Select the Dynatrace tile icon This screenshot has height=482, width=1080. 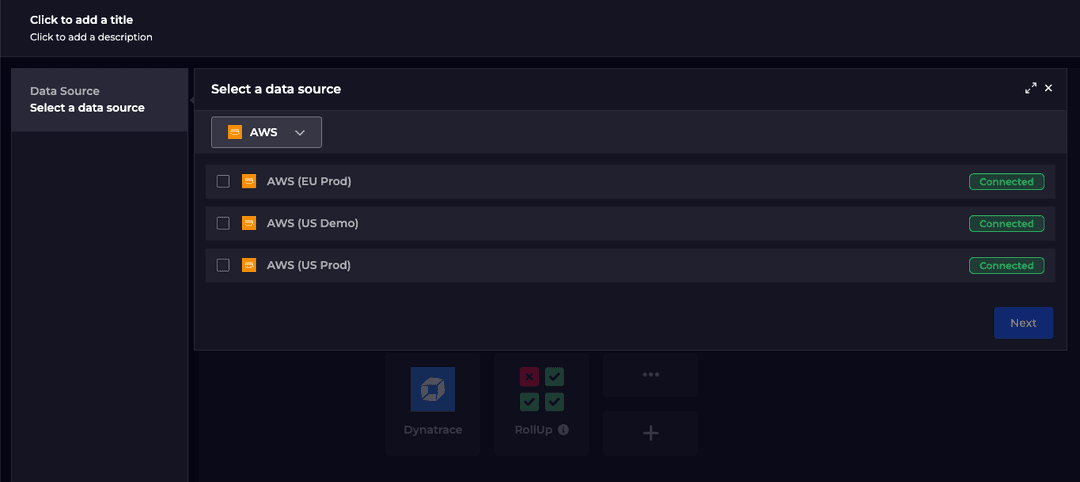tap(432, 389)
